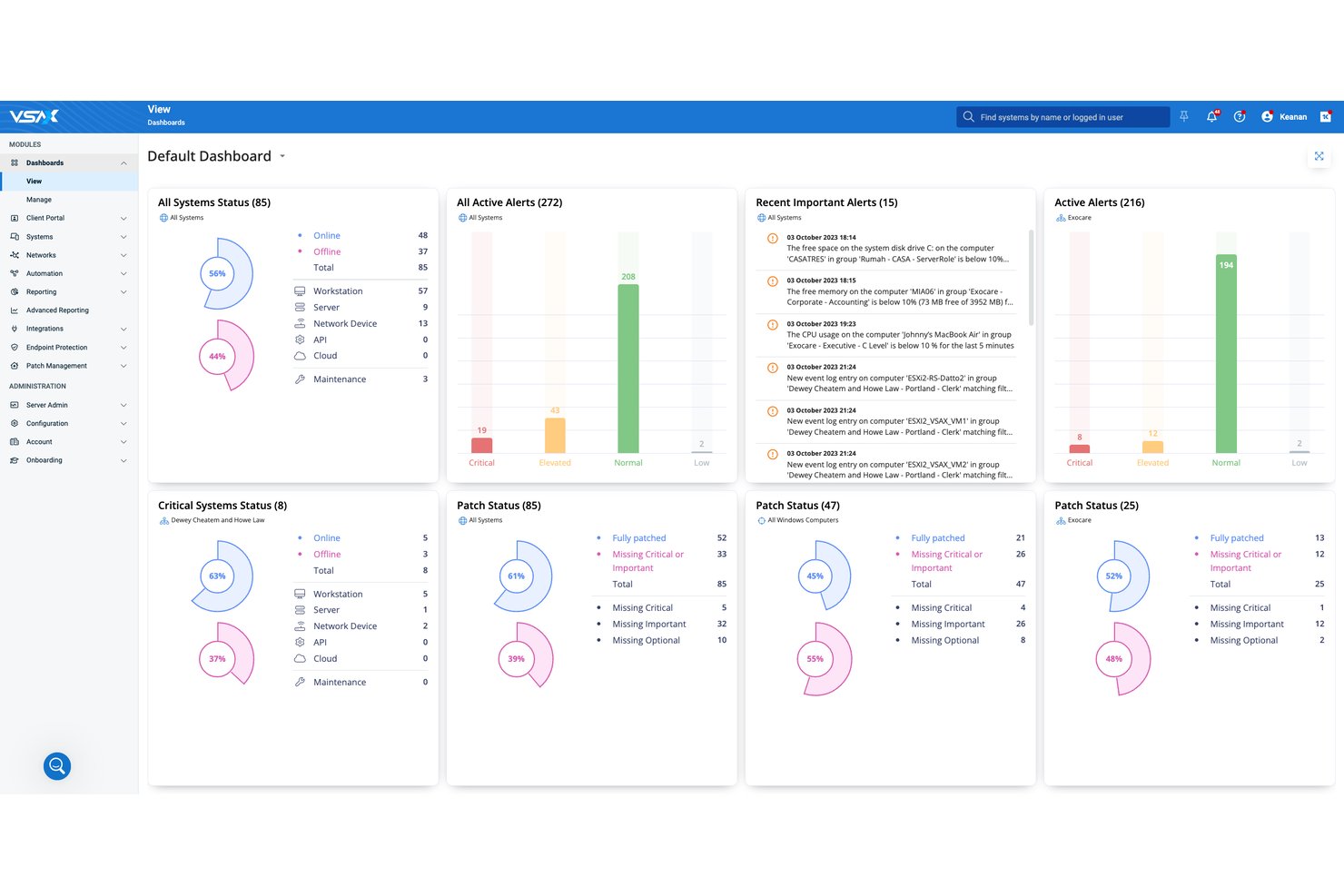The width and height of the screenshot is (1344, 896).
Task: Select the View item under Dashboards
Action: point(69,182)
